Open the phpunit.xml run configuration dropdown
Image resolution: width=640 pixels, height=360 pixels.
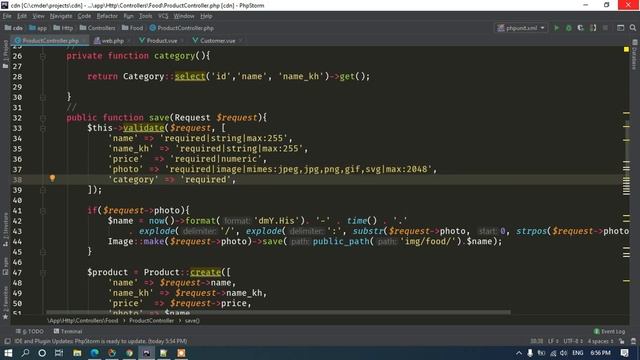(521, 28)
